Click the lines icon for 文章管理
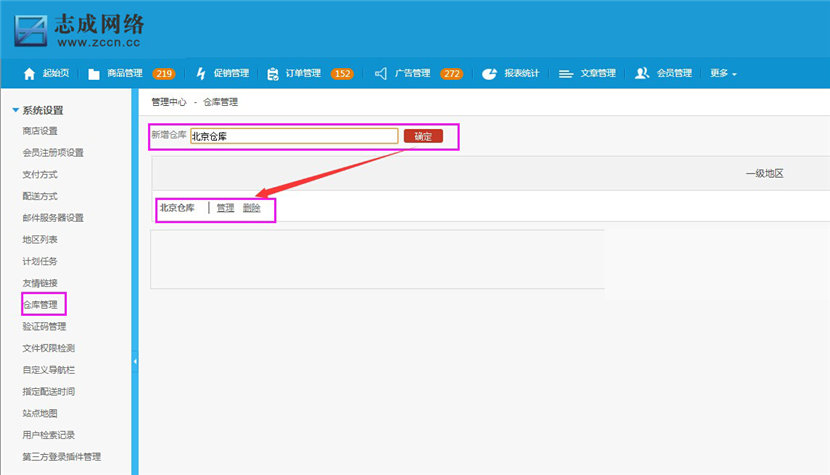Image resolution: width=830 pixels, height=475 pixels. (x=565, y=74)
